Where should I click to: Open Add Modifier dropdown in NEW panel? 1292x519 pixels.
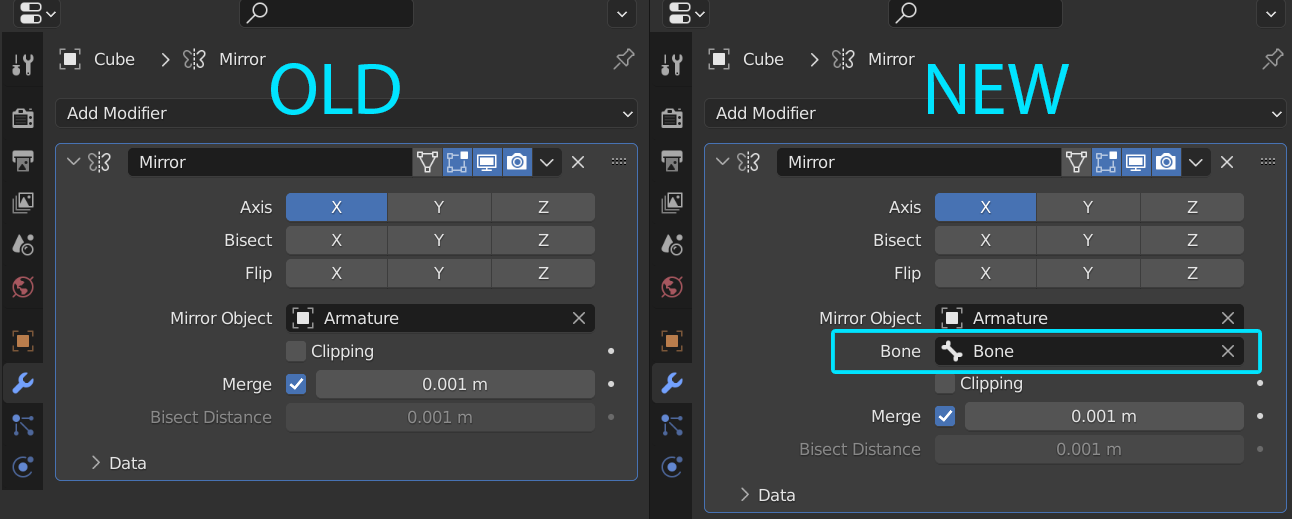tap(995, 113)
